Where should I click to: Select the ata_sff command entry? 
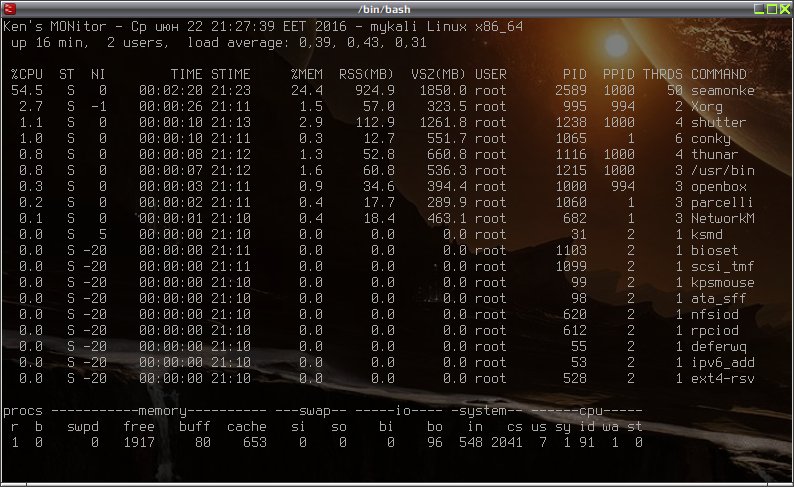coord(719,299)
